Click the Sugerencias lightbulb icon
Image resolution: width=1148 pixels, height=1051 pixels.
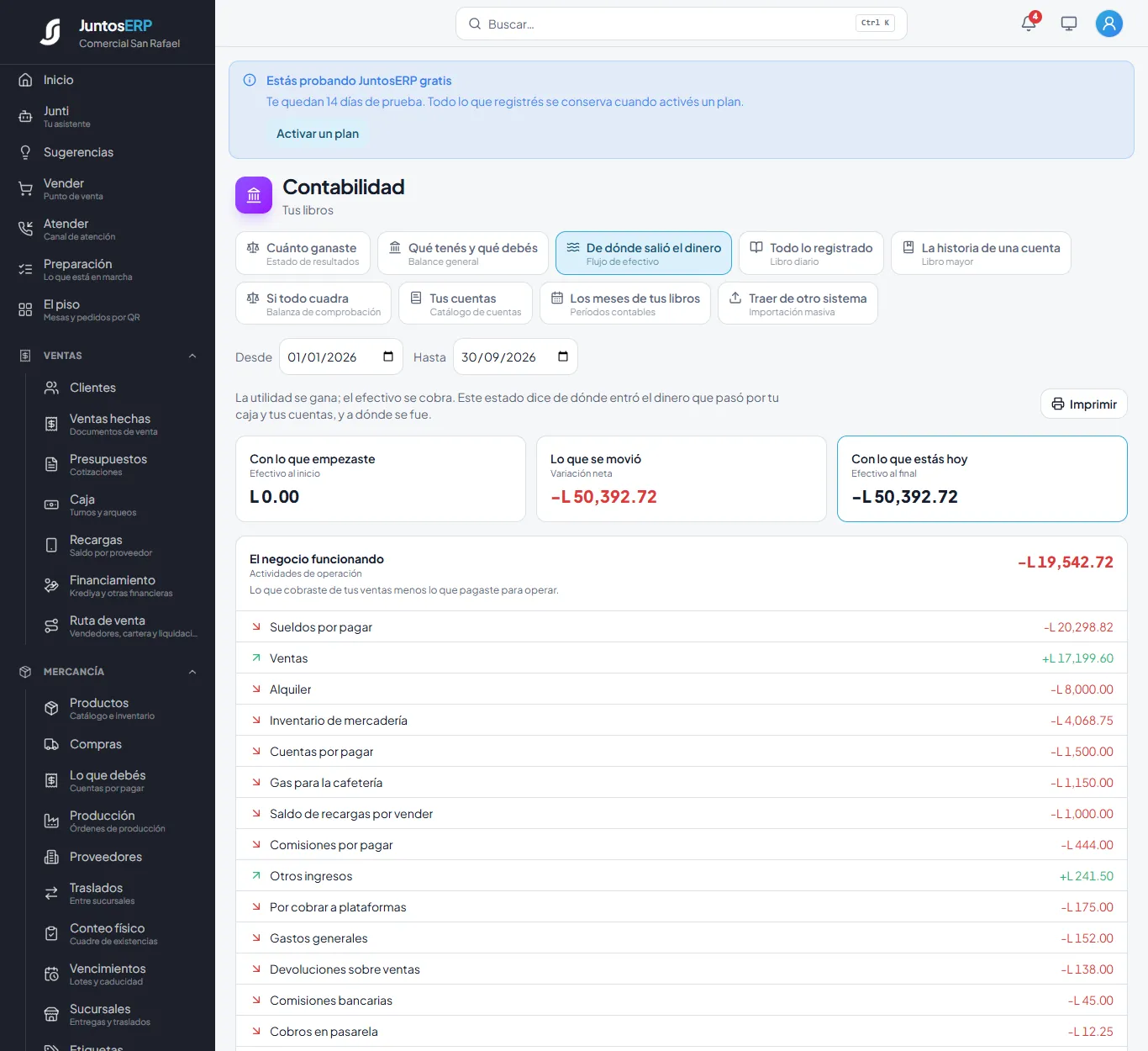[x=25, y=152]
